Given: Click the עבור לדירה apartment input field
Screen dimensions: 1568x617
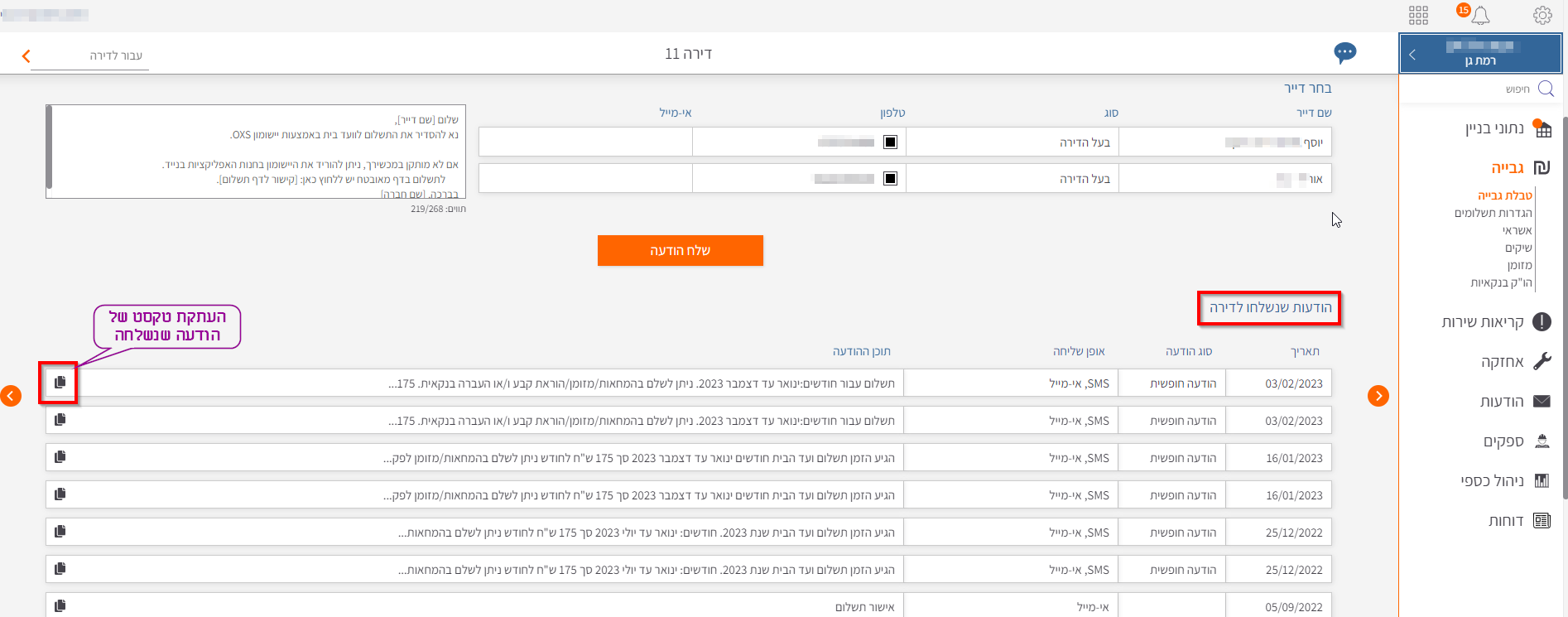Looking at the screenshot, I should (x=91, y=55).
